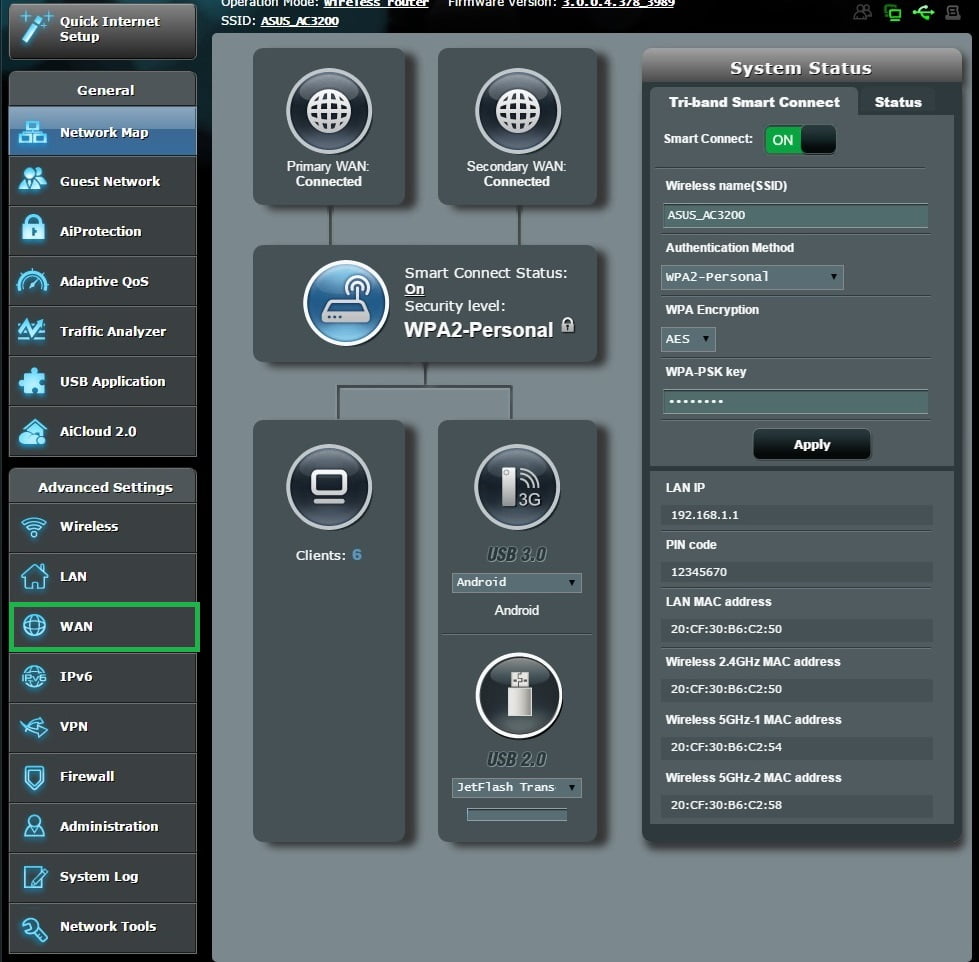Screen dimensions: 979x962
Task: Click Secondary WAN globe icon
Action: pos(518,111)
